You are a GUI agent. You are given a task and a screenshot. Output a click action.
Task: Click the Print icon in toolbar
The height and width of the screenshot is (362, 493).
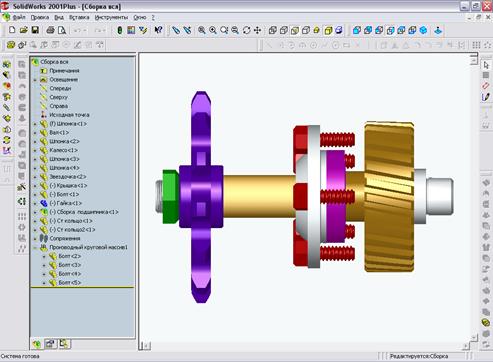coord(50,30)
